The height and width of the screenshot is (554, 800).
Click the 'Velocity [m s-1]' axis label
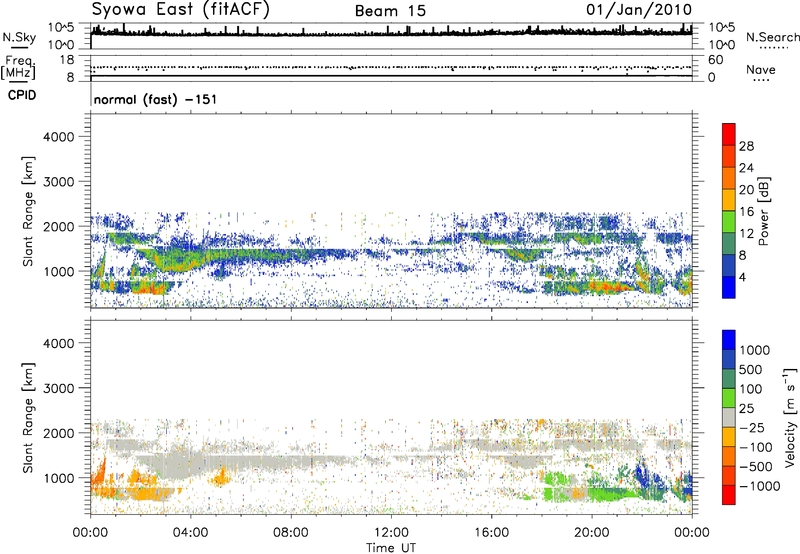pyautogui.click(x=790, y=417)
